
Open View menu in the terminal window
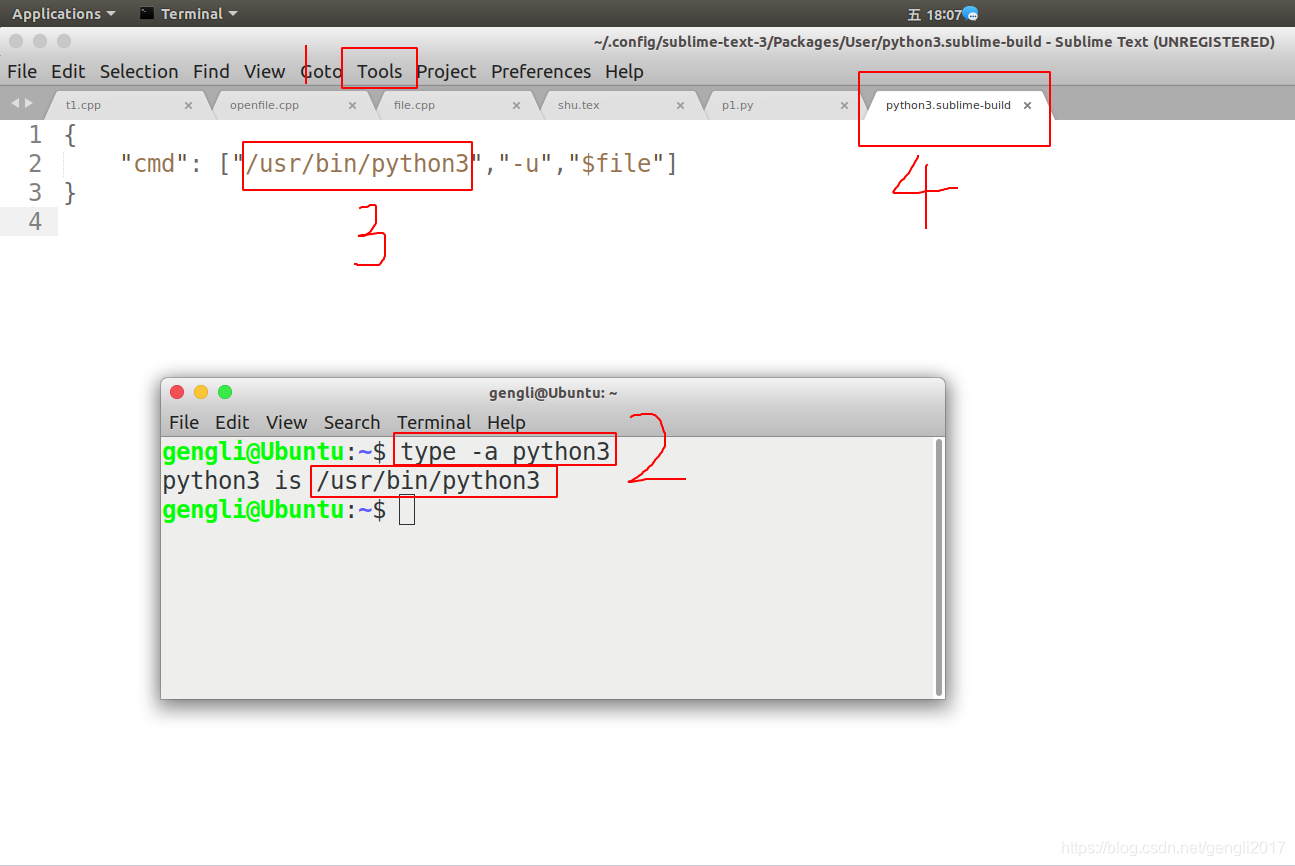pyautogui.click(x=286, y=422)
